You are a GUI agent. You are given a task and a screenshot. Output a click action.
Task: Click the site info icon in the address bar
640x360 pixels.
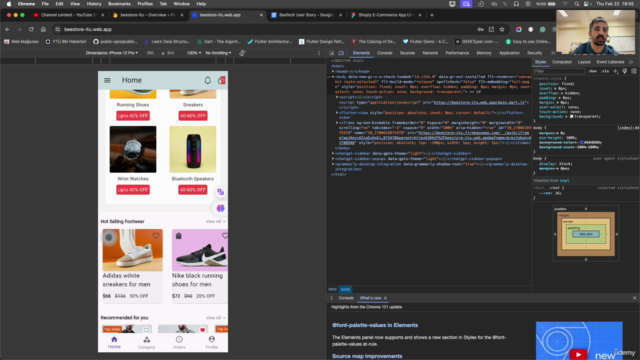click(58, 29)
